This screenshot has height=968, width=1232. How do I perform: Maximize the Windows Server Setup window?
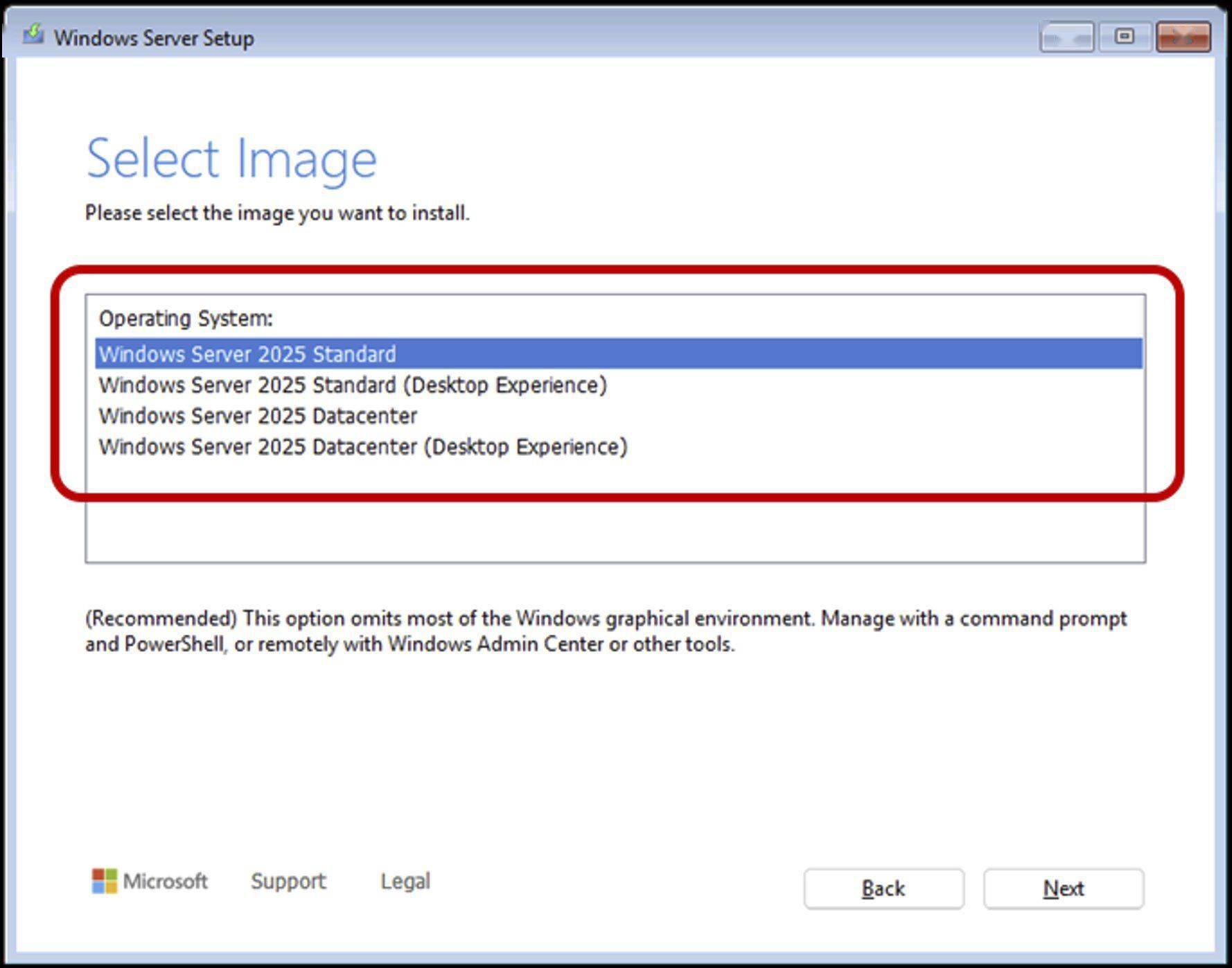point(1125,37)
